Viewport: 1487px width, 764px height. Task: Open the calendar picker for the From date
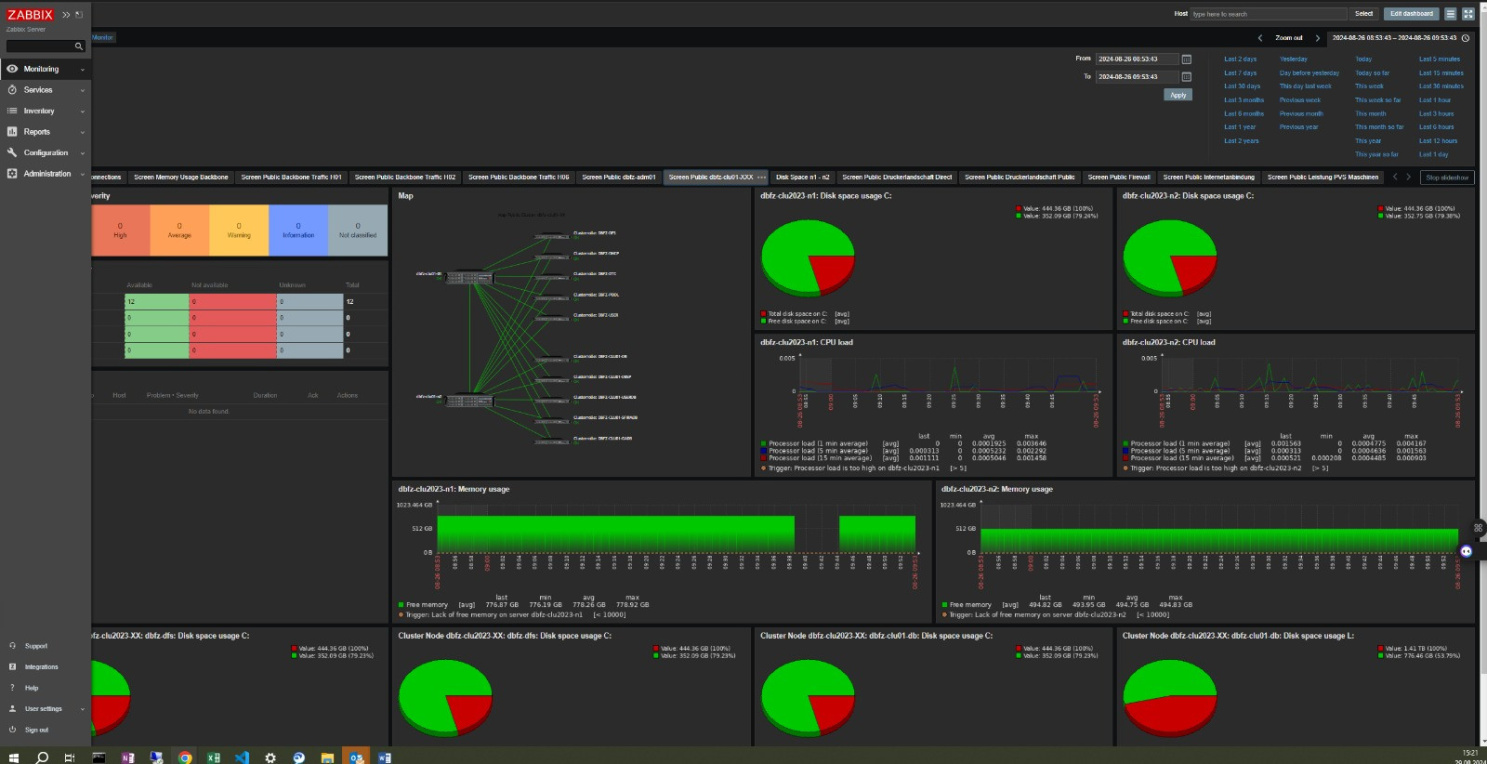pyautogui.click(x=1187, y=59)
